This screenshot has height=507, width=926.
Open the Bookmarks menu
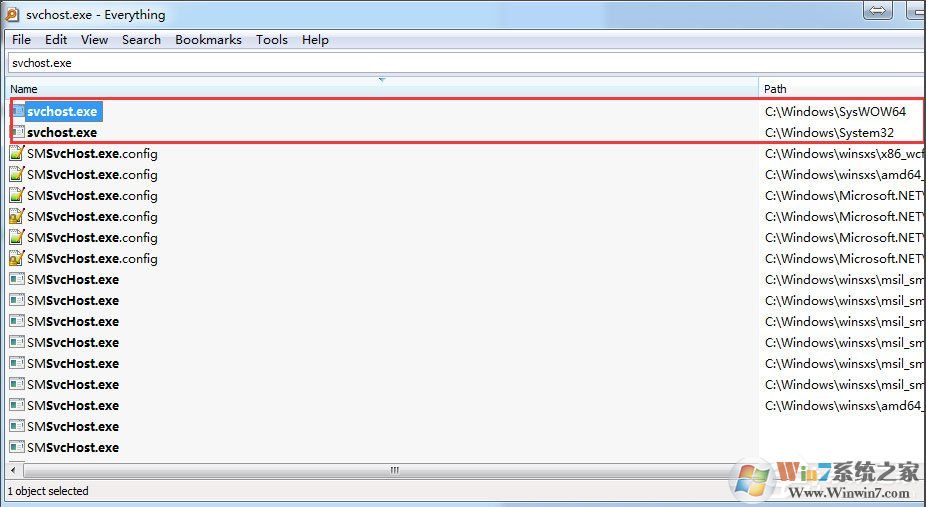click(x=208, y=40)
